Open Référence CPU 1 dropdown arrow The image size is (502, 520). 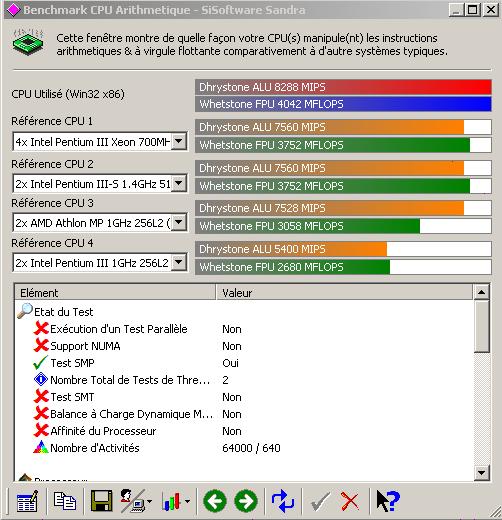pyautogui.click(x=179, y=142)
